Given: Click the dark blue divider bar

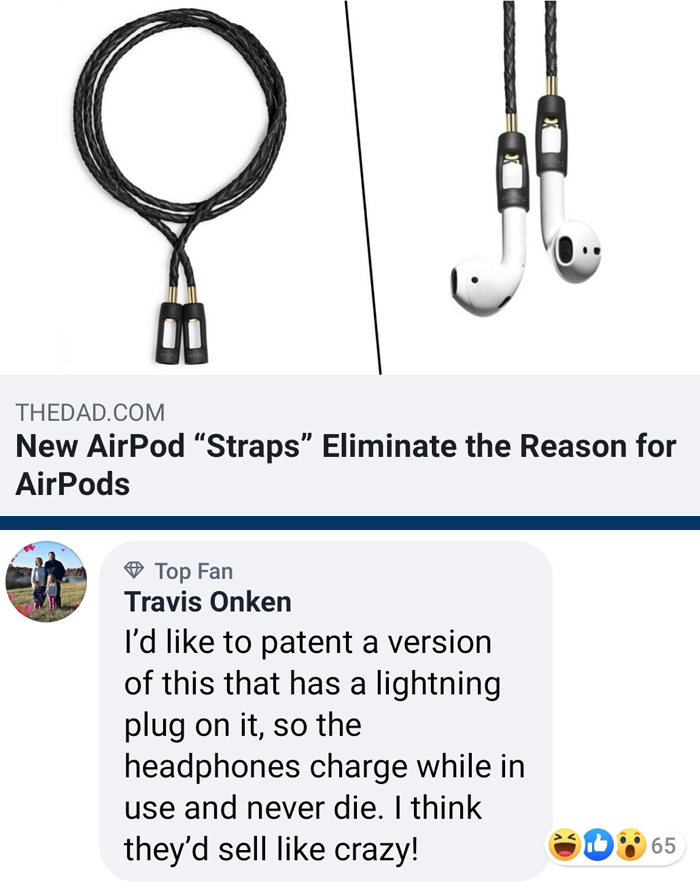Looking at the screenshot, I should (x=350, y=522).
